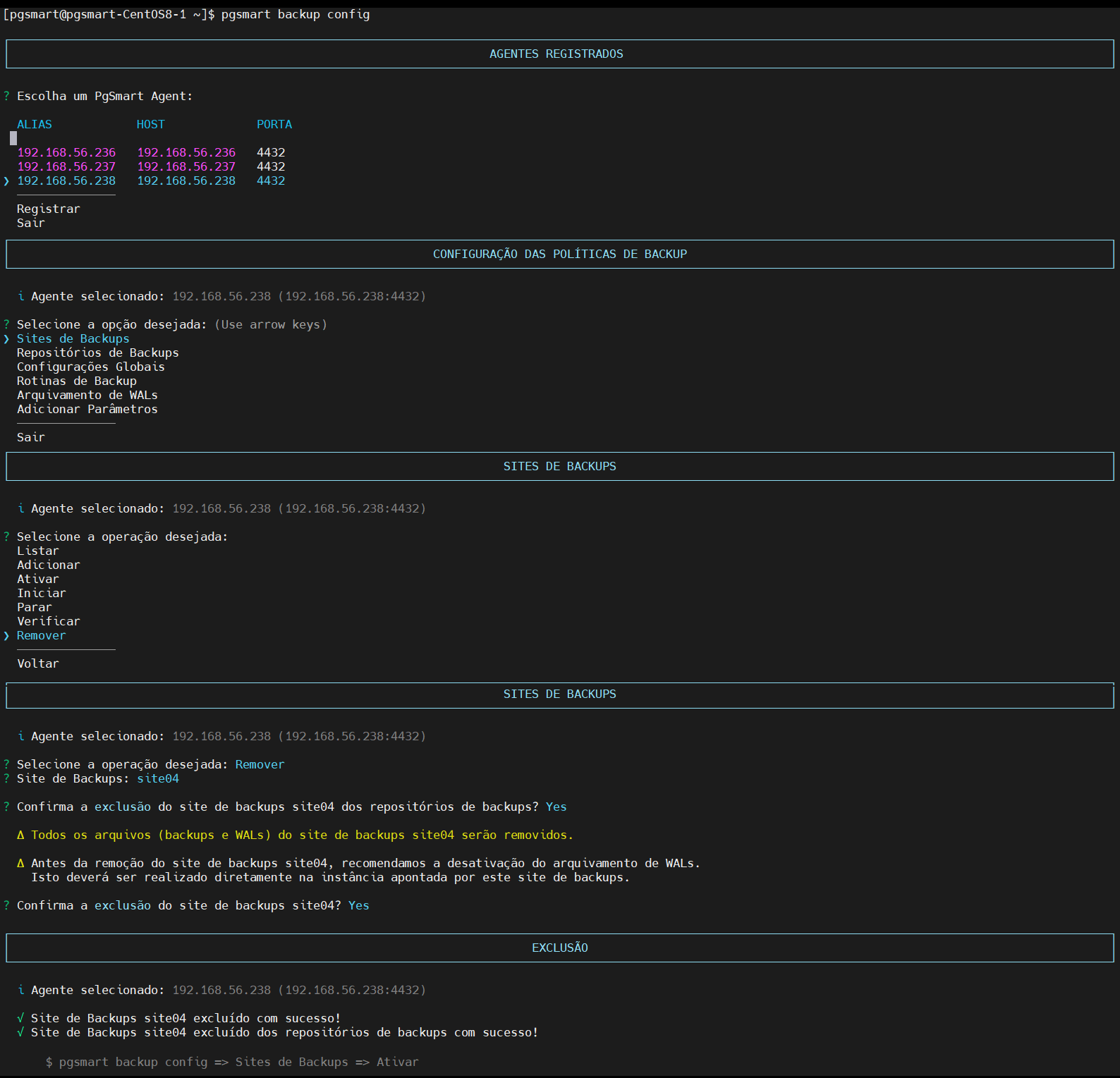Select Sites de Backups option
This screenshot has height=1078, width=1120.
point(73,338)
